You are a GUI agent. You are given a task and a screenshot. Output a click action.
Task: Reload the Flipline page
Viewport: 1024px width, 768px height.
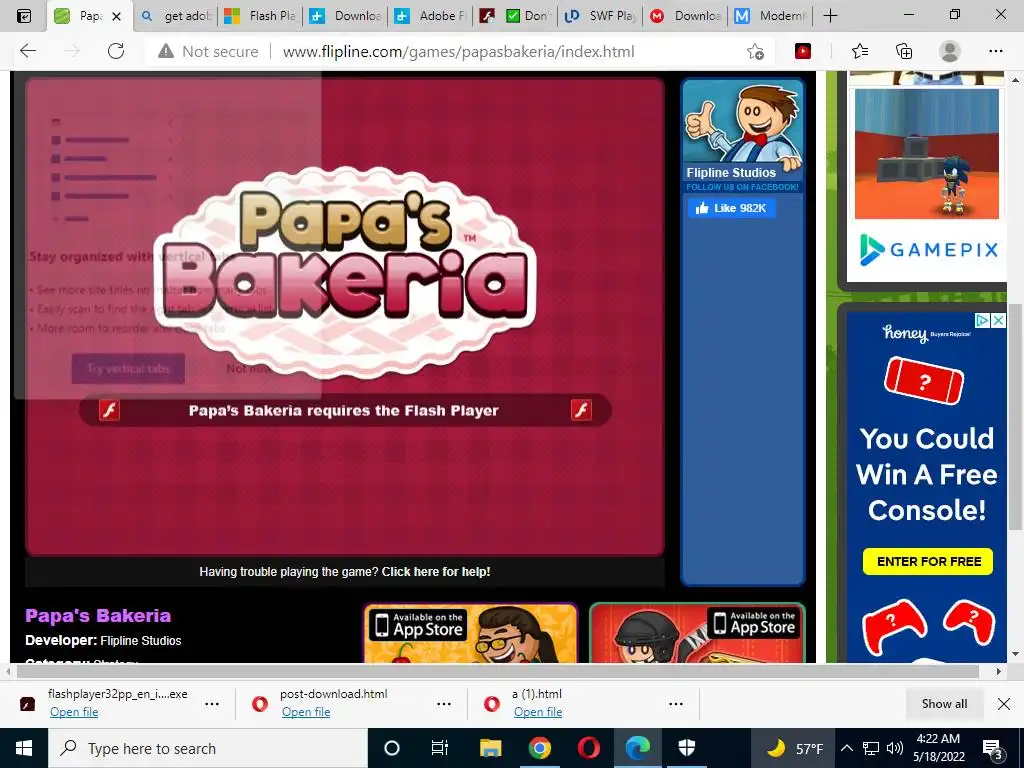click(116, 51)
